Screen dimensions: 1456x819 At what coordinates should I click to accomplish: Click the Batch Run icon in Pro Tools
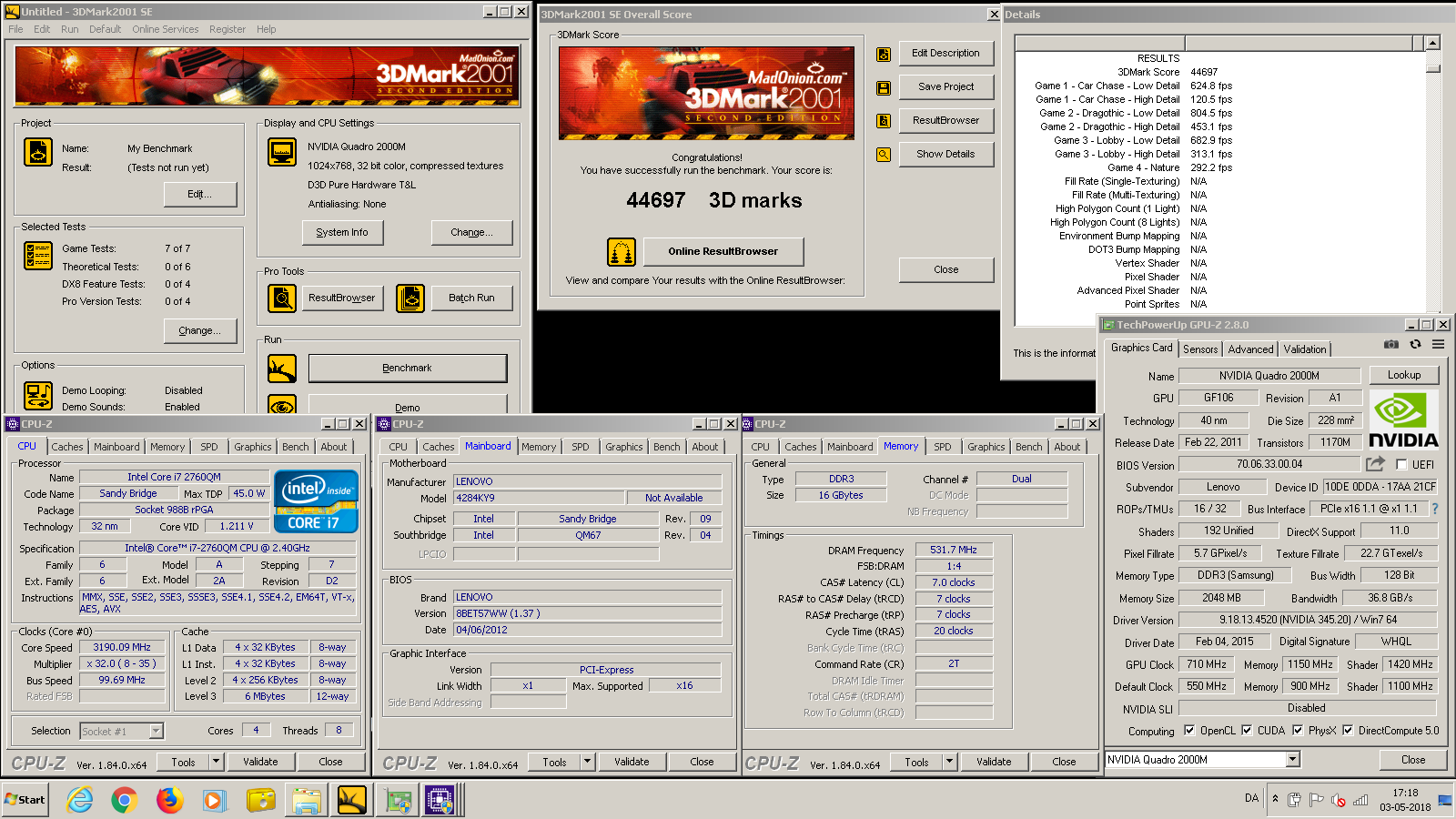pos(410,298)
